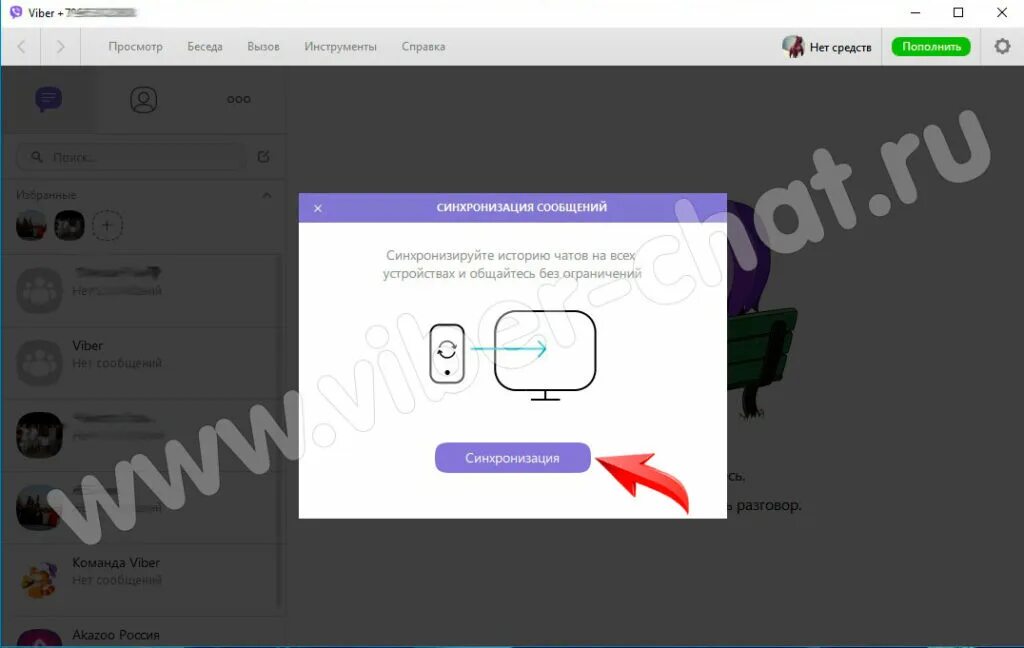The width and height of the screenshot is (1024, 648).
Task: Collapse the Избранные section
Action: (266, 195)
